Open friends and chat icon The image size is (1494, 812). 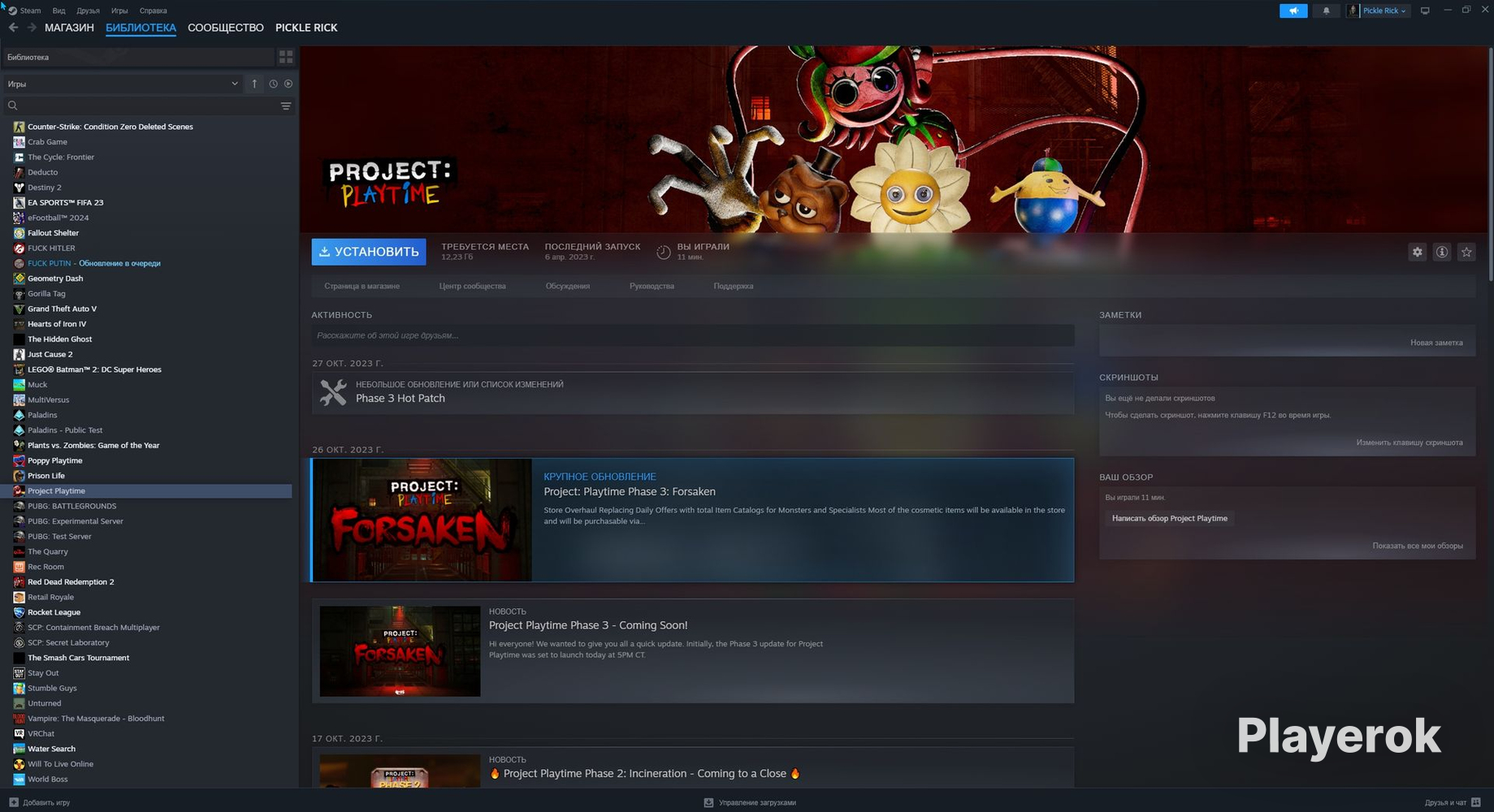click(1476, 802)
